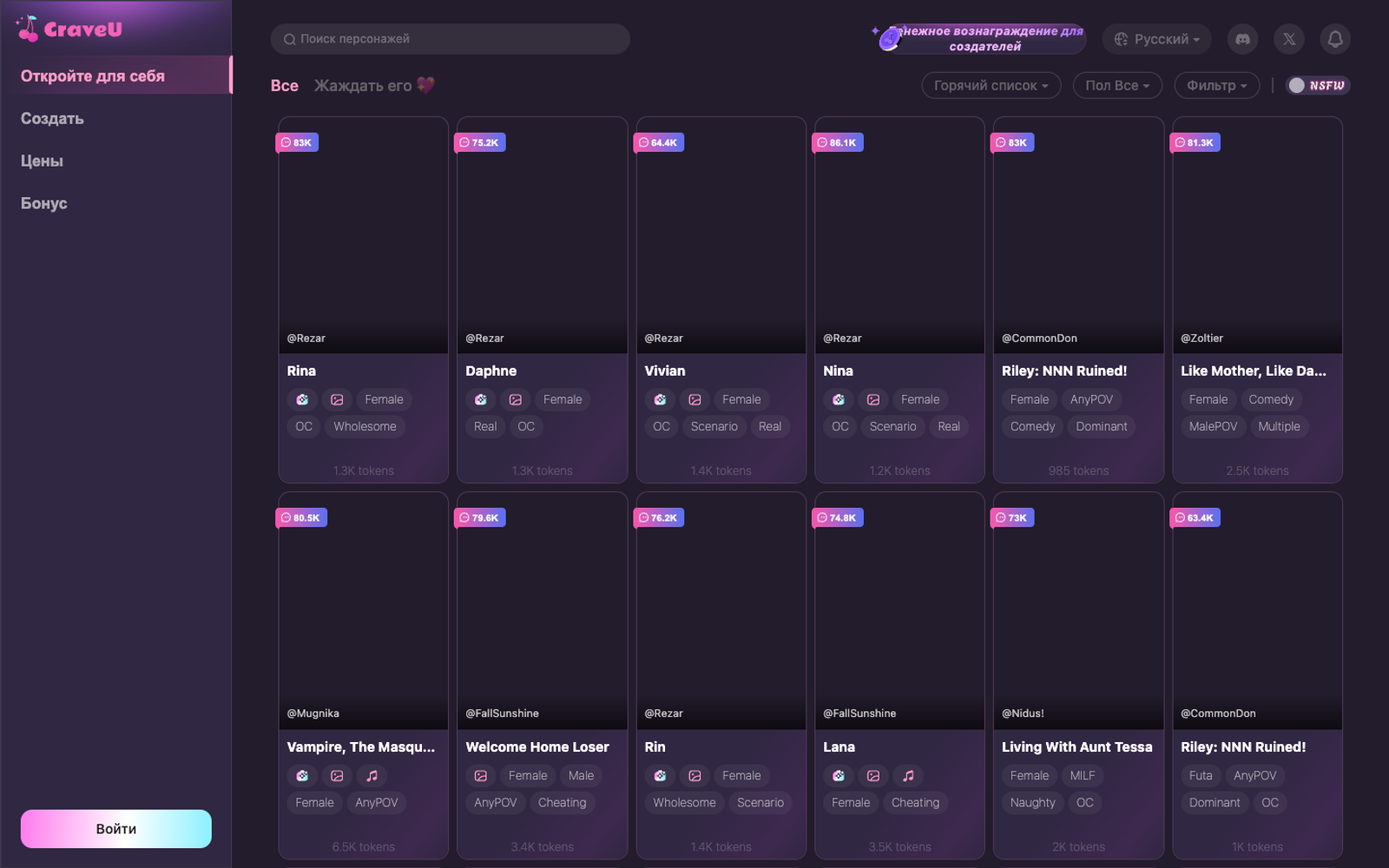
Task: Expand the Фильтр dropdown
Action: coord(1216,85)
